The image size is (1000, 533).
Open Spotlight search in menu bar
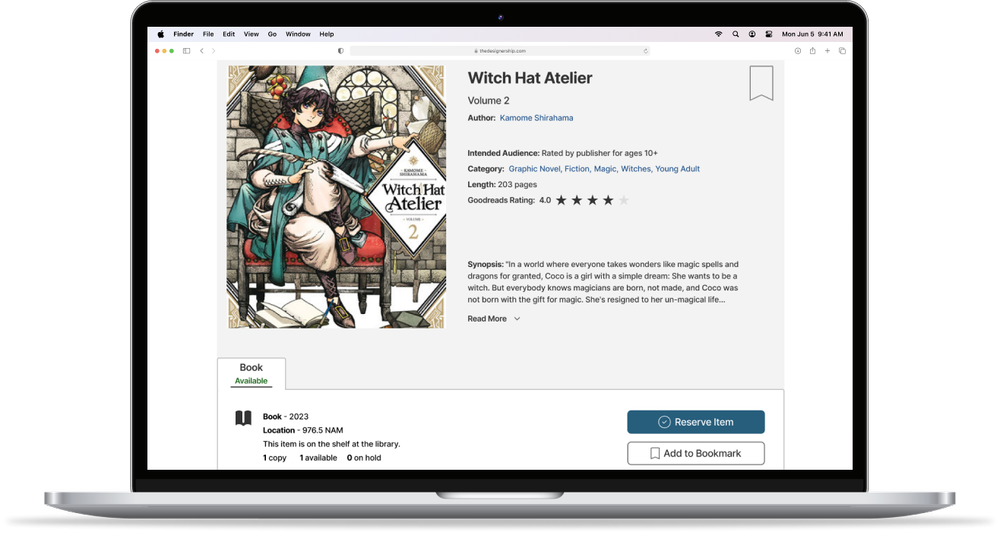pos(735,34)
